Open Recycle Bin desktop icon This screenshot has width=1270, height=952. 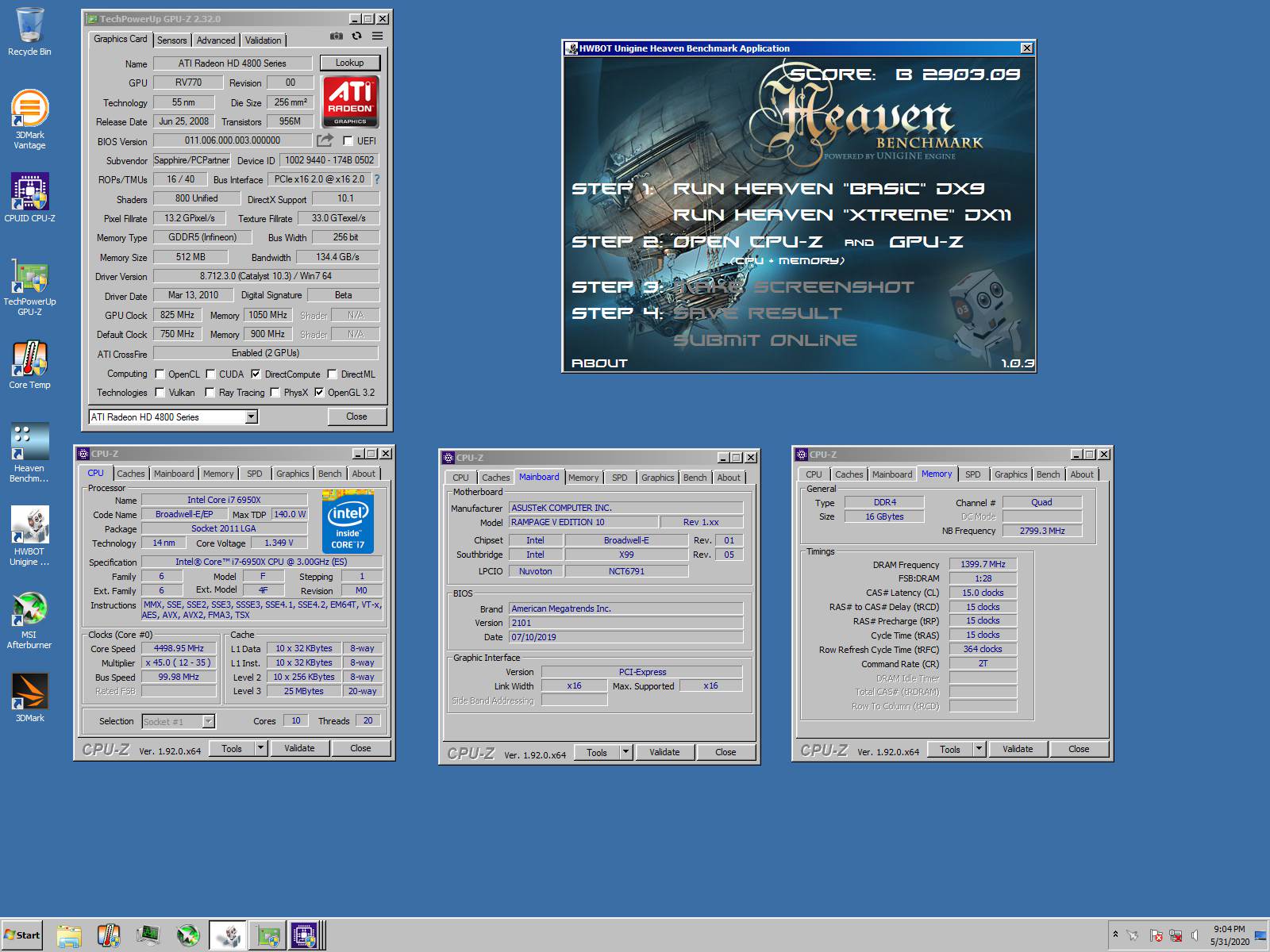point(29,32)
